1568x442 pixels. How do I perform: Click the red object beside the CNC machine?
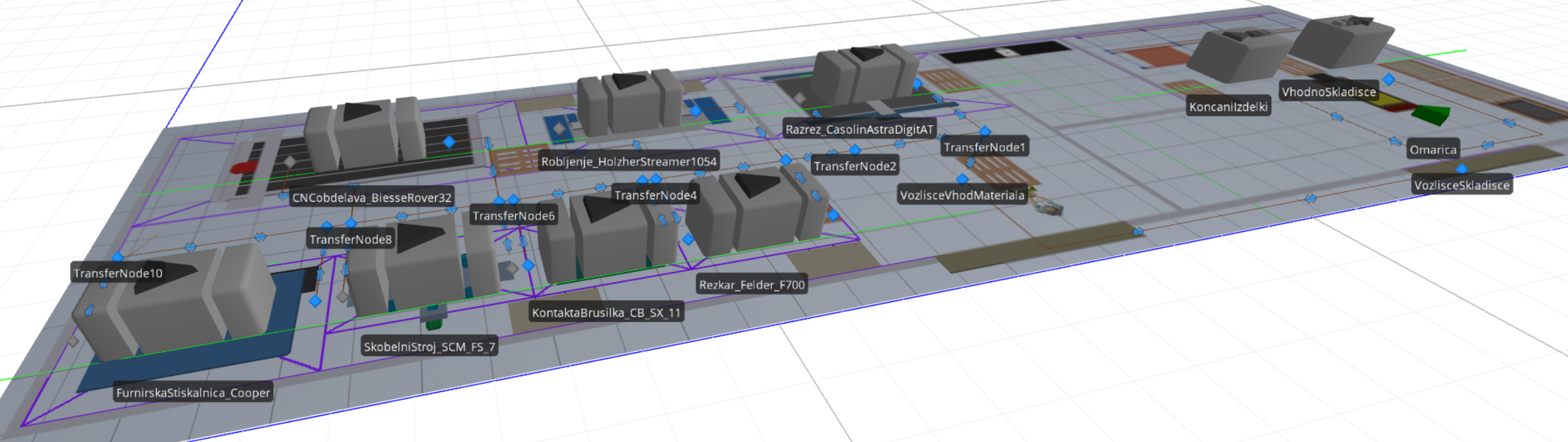(244, 167)
